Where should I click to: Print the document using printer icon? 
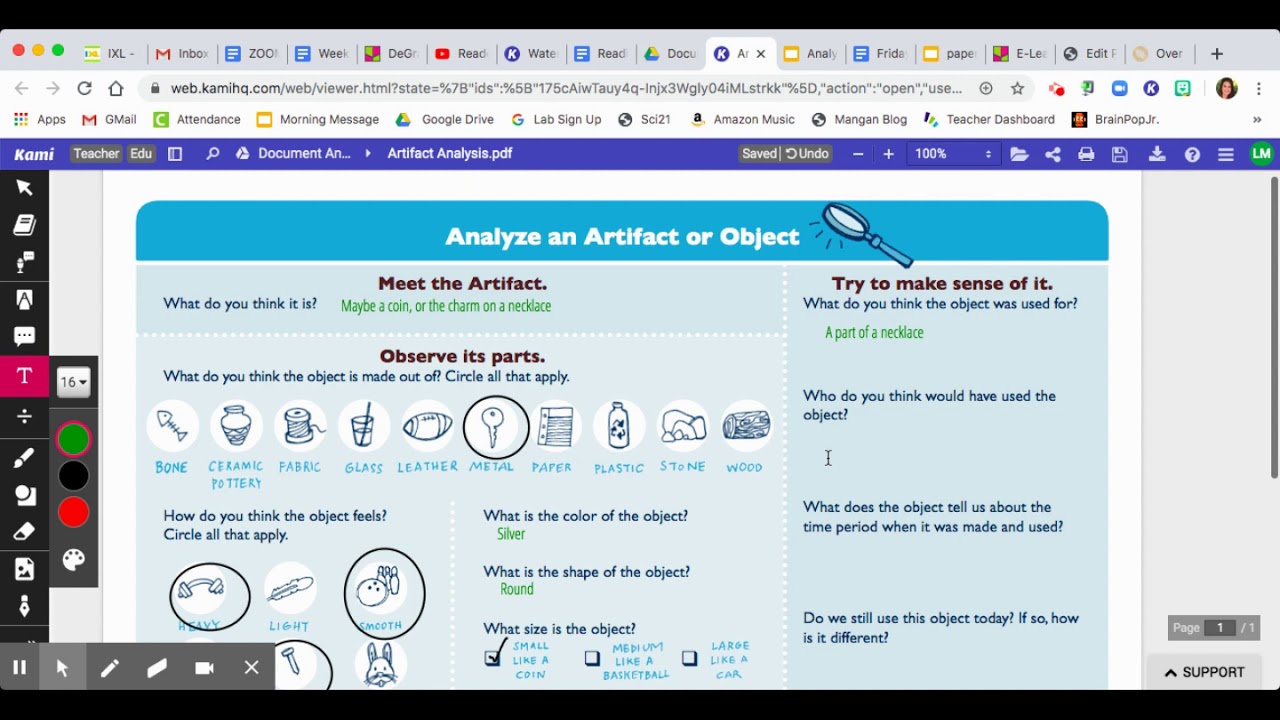[1086, 154]
